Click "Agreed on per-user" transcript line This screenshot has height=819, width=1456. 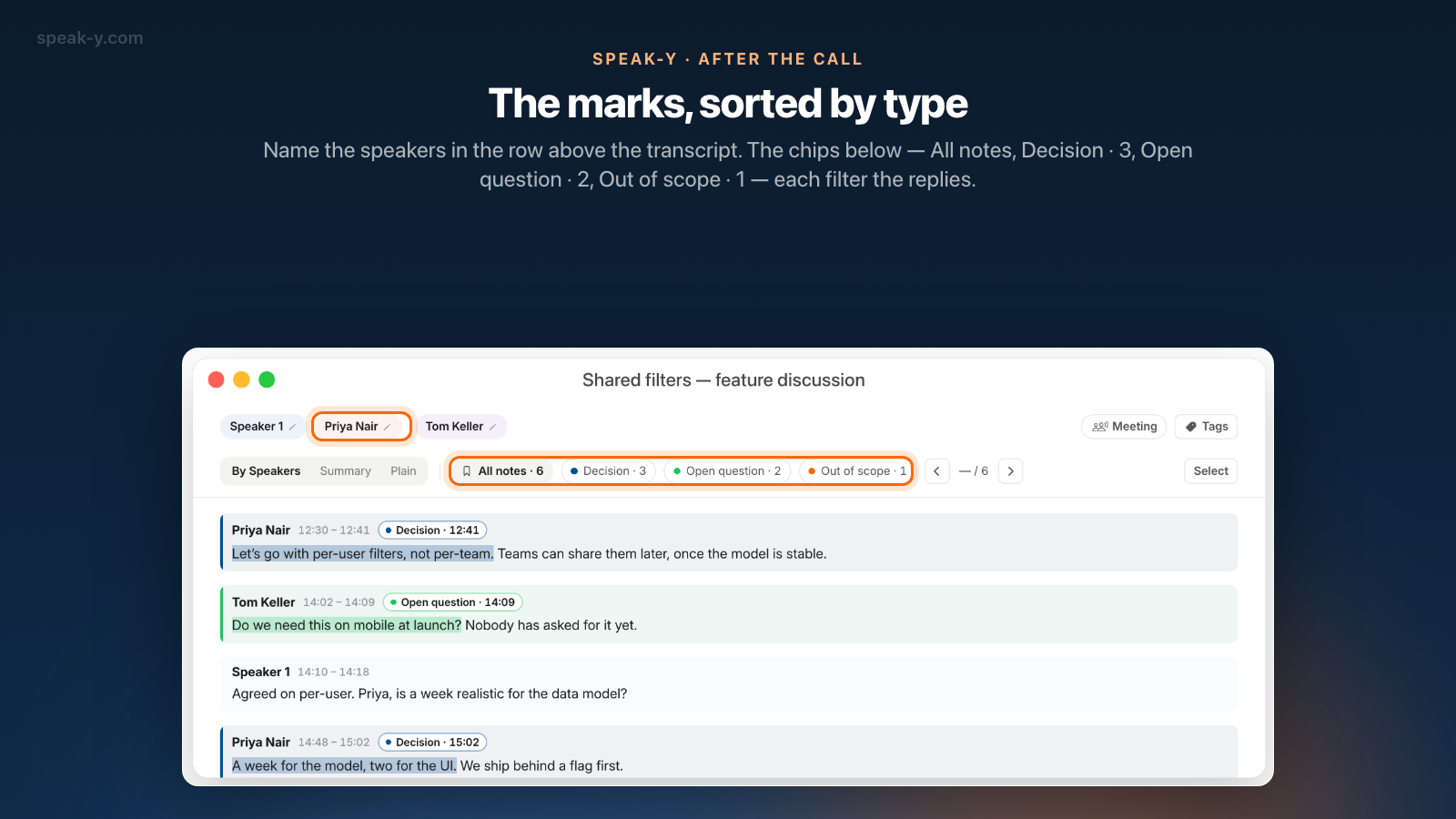pyautogui.click(x=430, y=693)
